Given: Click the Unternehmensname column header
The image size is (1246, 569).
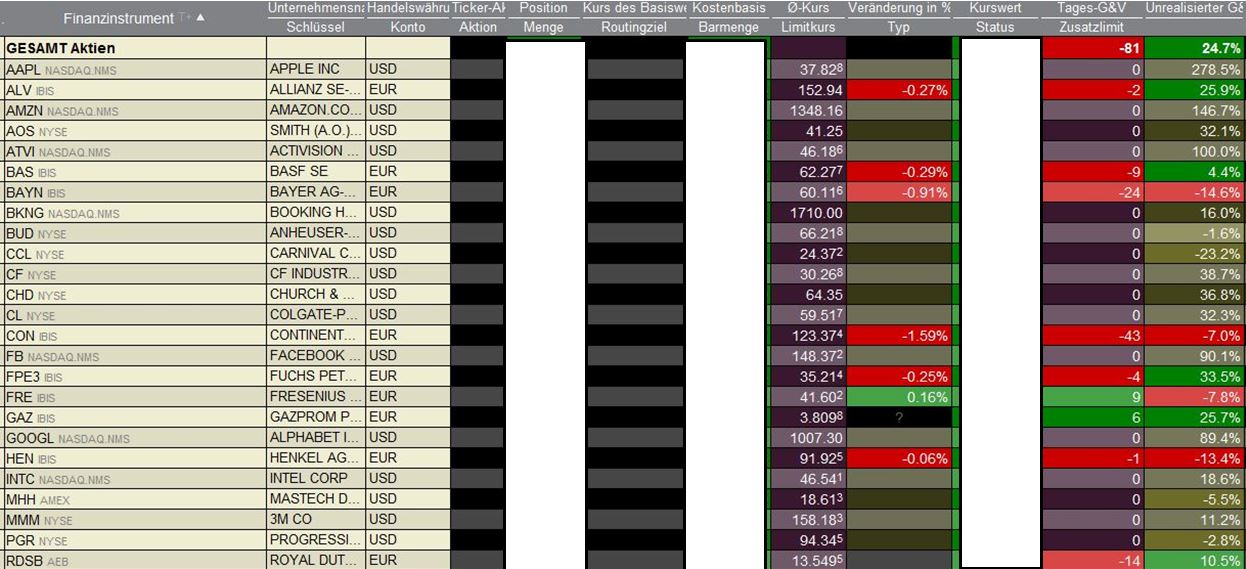Looking at the screenshot, I should 316,8.
